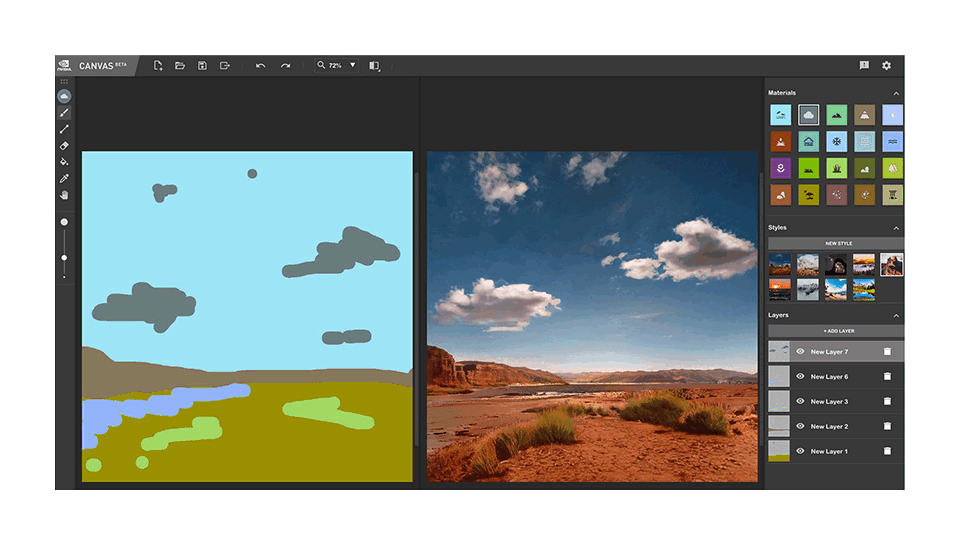Choose the orange-brown dirt material in second row
Screen dimensions: 979x537
coord(780,142)
